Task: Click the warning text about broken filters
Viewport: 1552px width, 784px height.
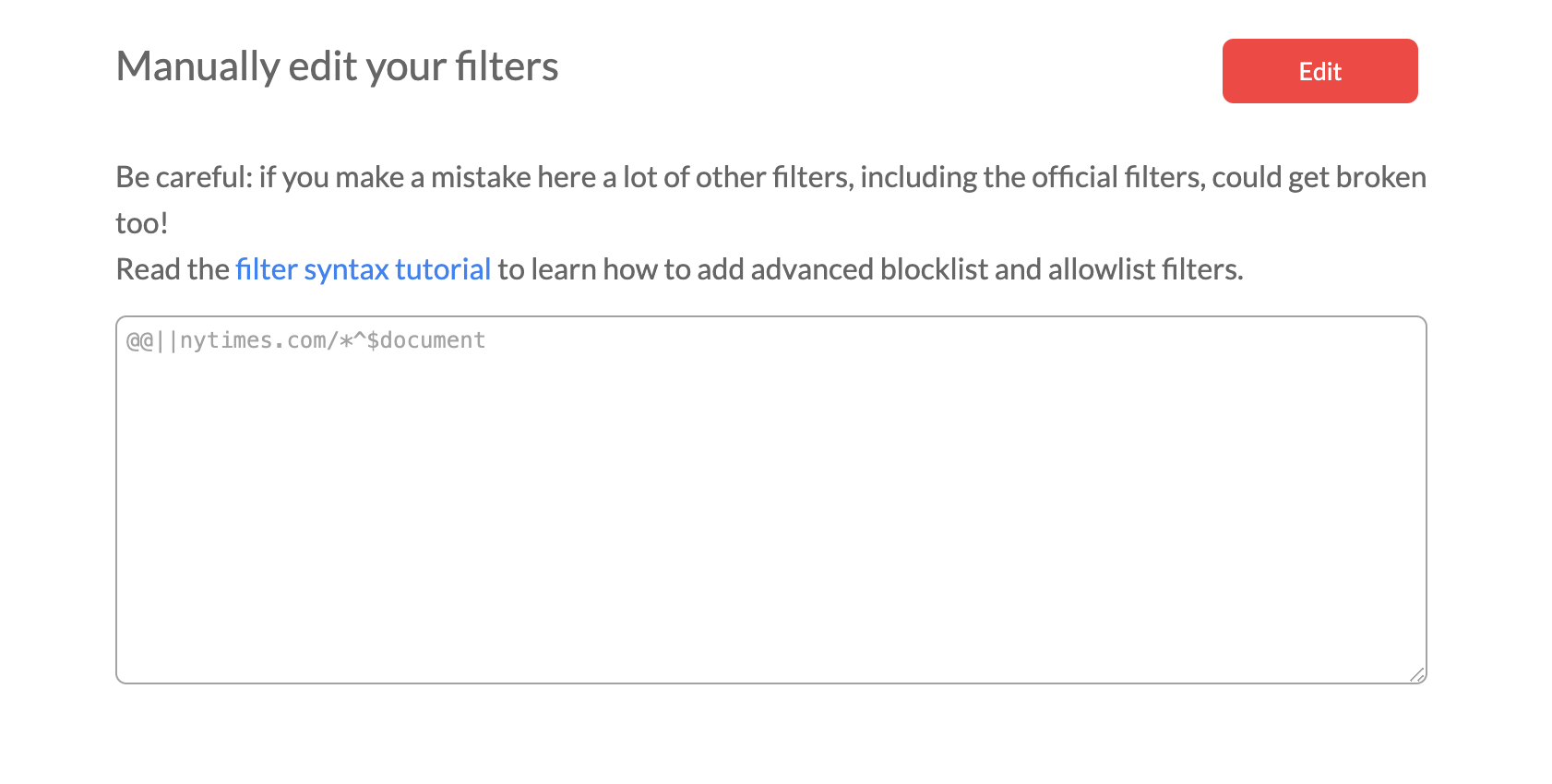Action: click(x=770, y=176)
